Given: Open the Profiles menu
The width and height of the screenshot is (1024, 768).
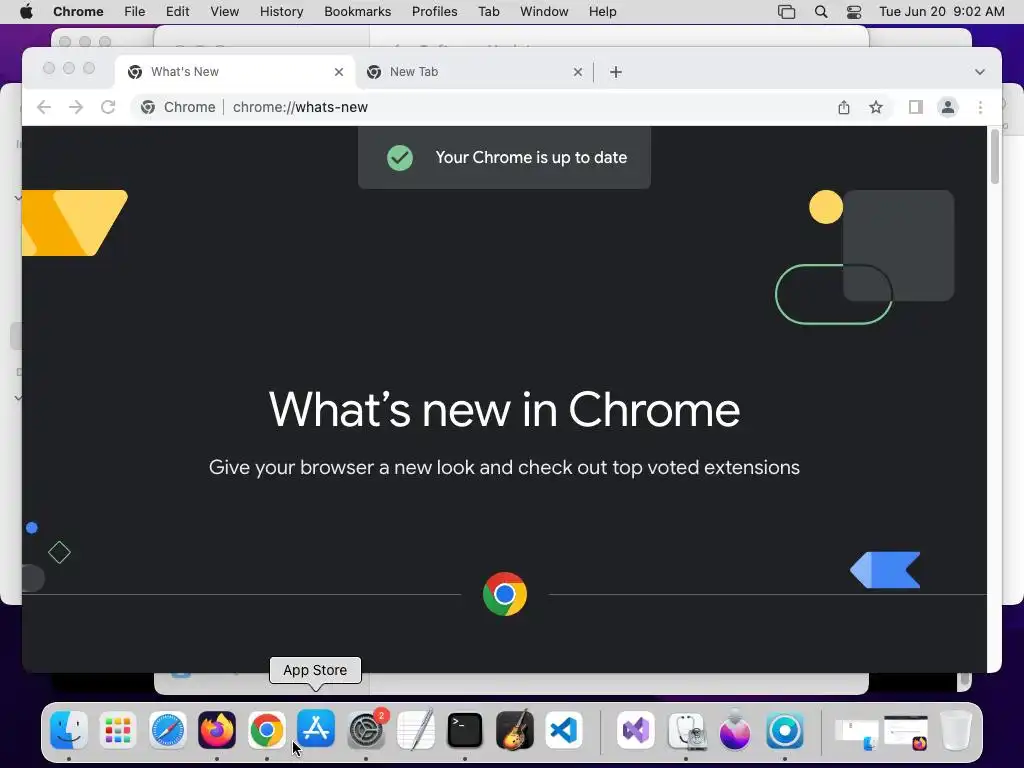Looking at the screenshot, I should [434, 12].
